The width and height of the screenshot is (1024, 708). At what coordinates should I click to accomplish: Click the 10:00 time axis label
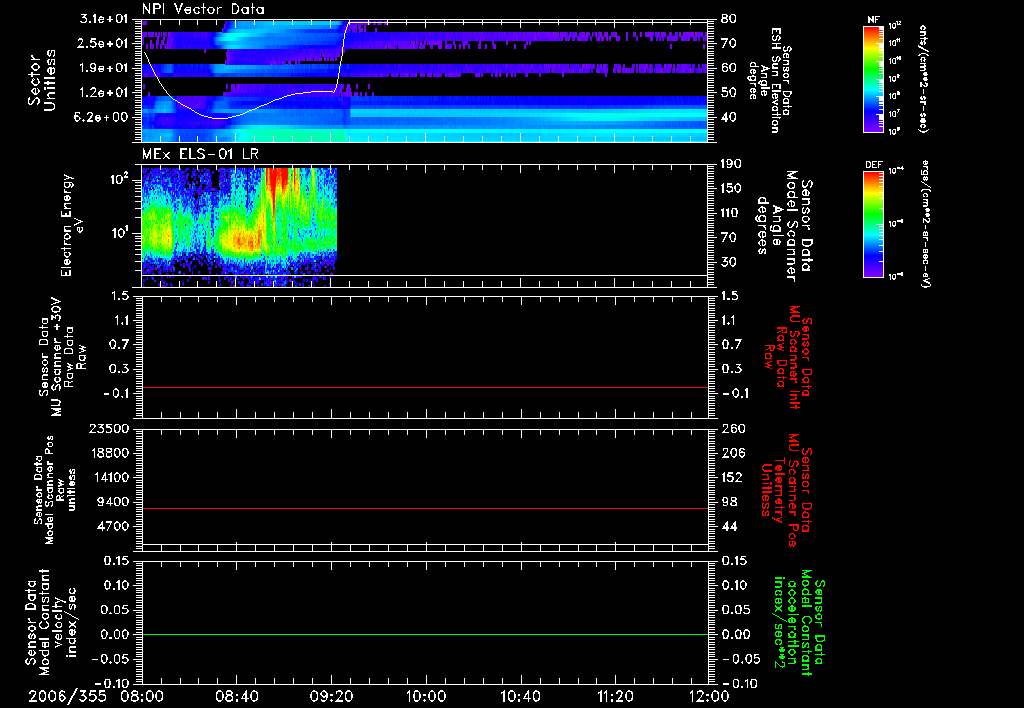(426, 696)
